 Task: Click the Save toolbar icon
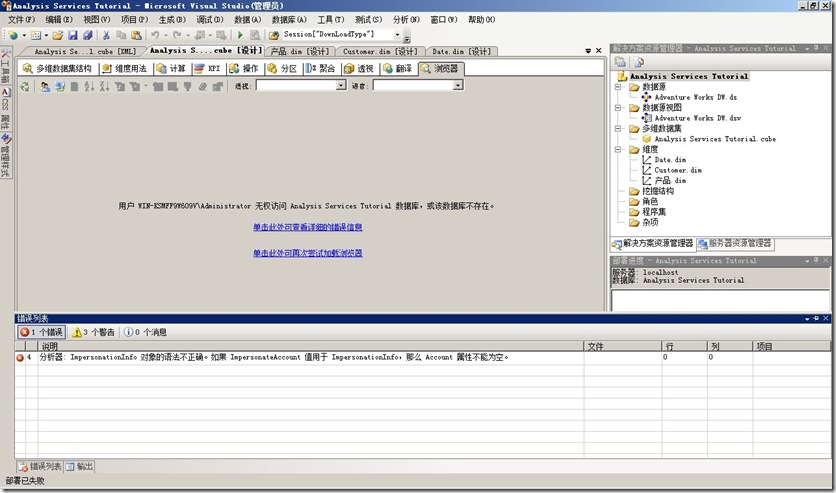73,35
